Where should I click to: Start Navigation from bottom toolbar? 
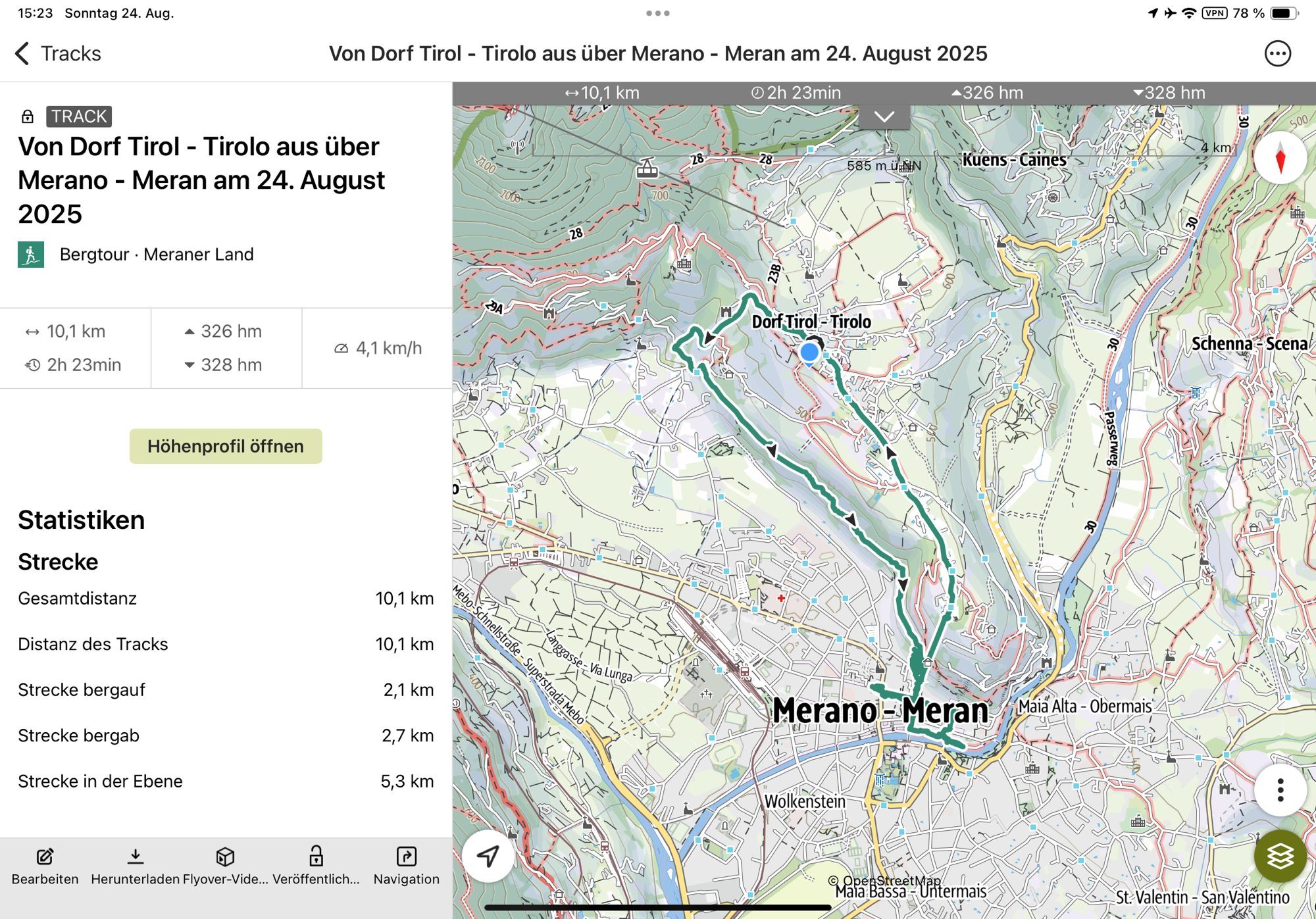(x=406, y=857)
